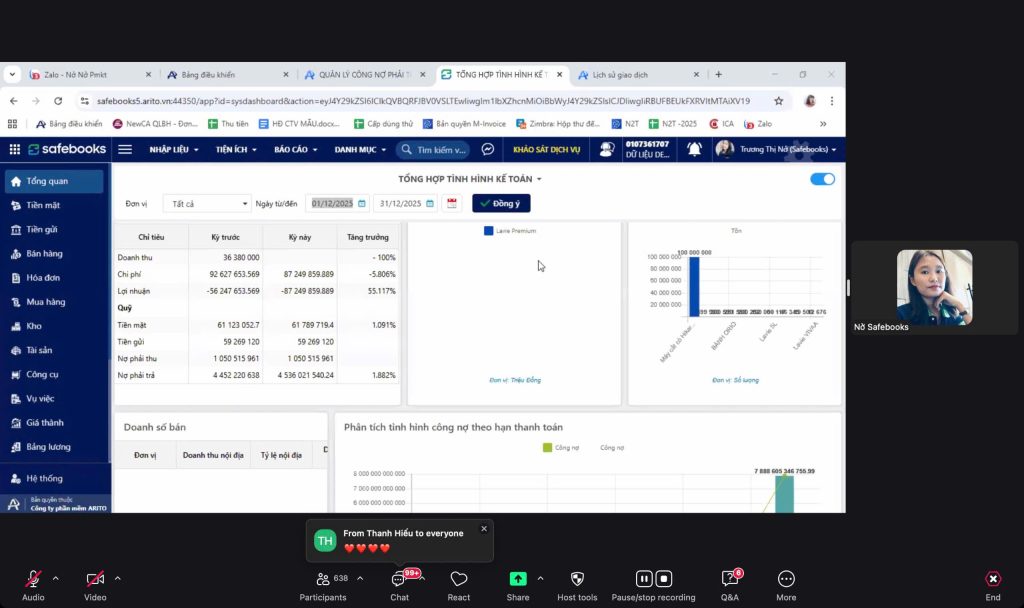Click the Tìm kiếm search field
This screenshot has width=1024, height=608.
(440, 149)
